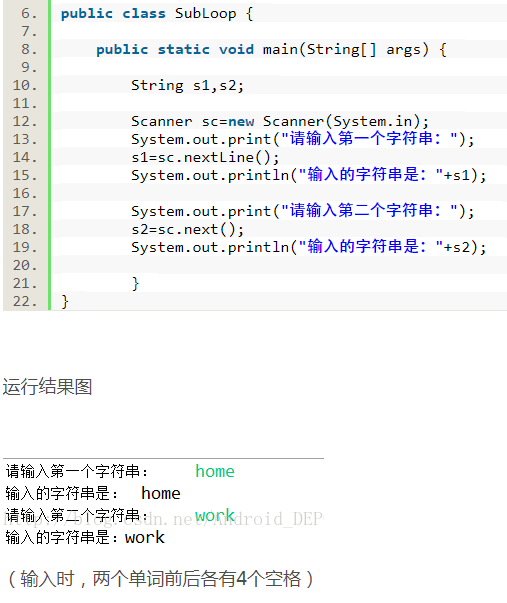Click the line 'public static void main(String[] args) {'
507x603 pixels.
(x=271, y=49)
